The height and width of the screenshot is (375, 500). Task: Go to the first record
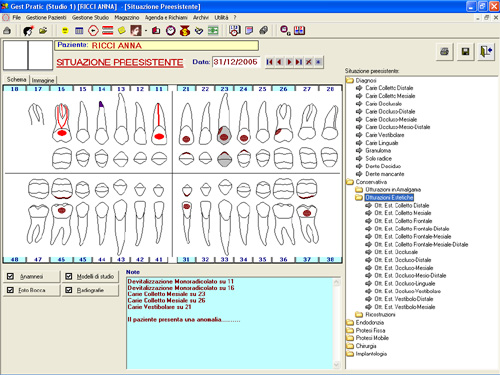270,62
